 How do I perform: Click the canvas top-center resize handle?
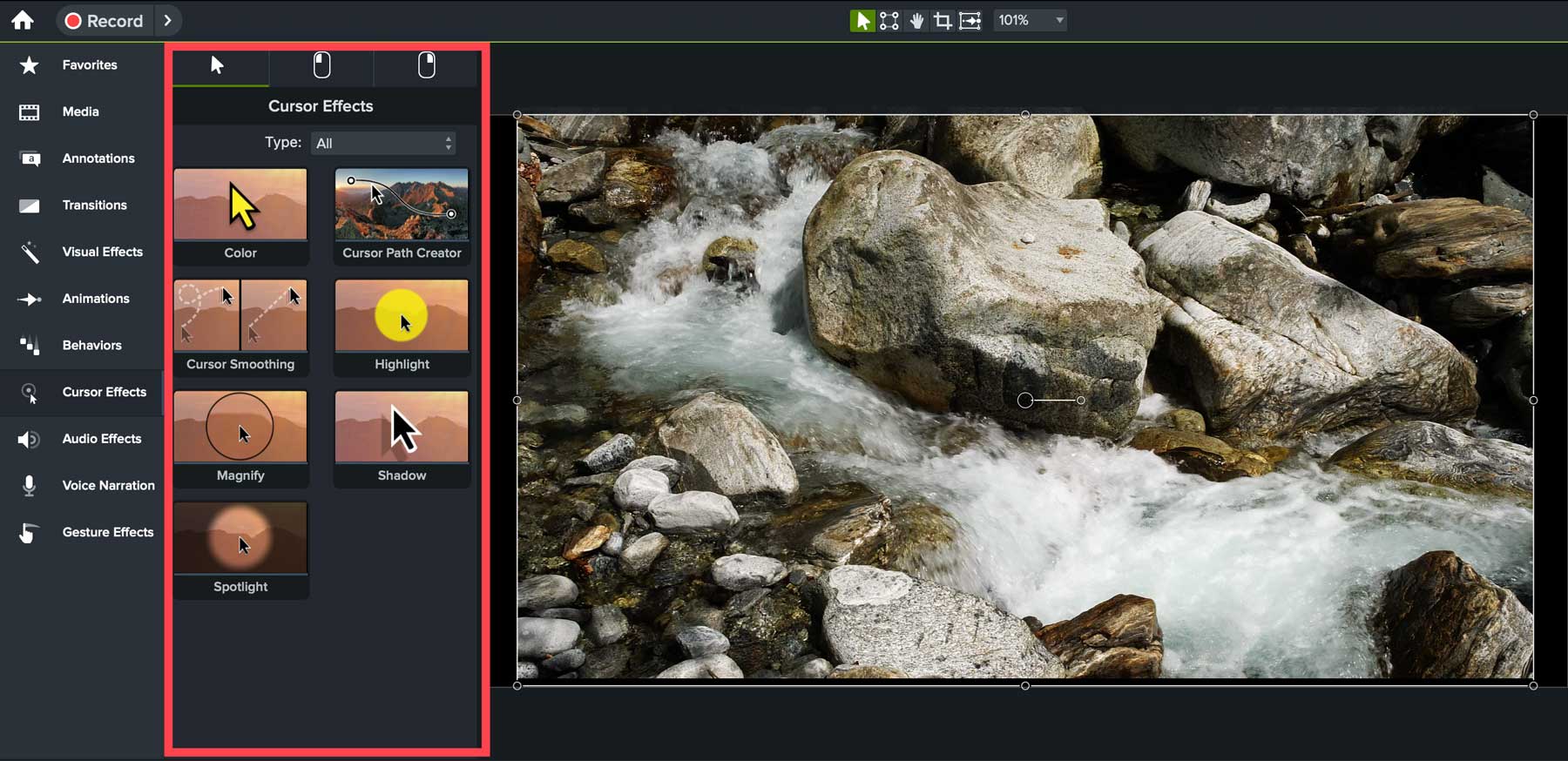coord(1025,115)
